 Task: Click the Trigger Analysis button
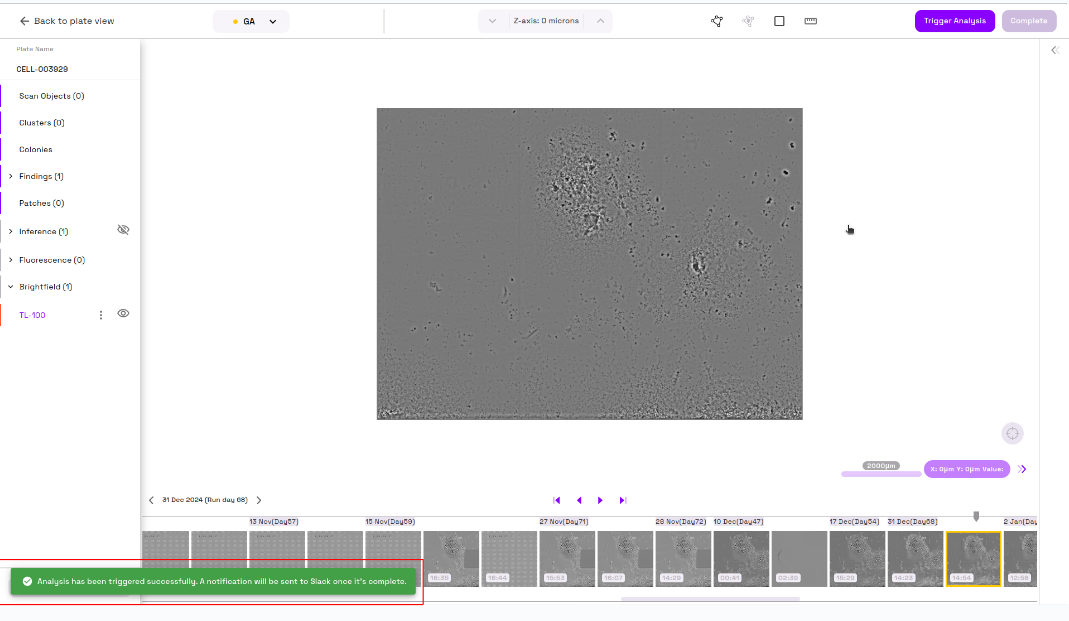tap(954, 21)
